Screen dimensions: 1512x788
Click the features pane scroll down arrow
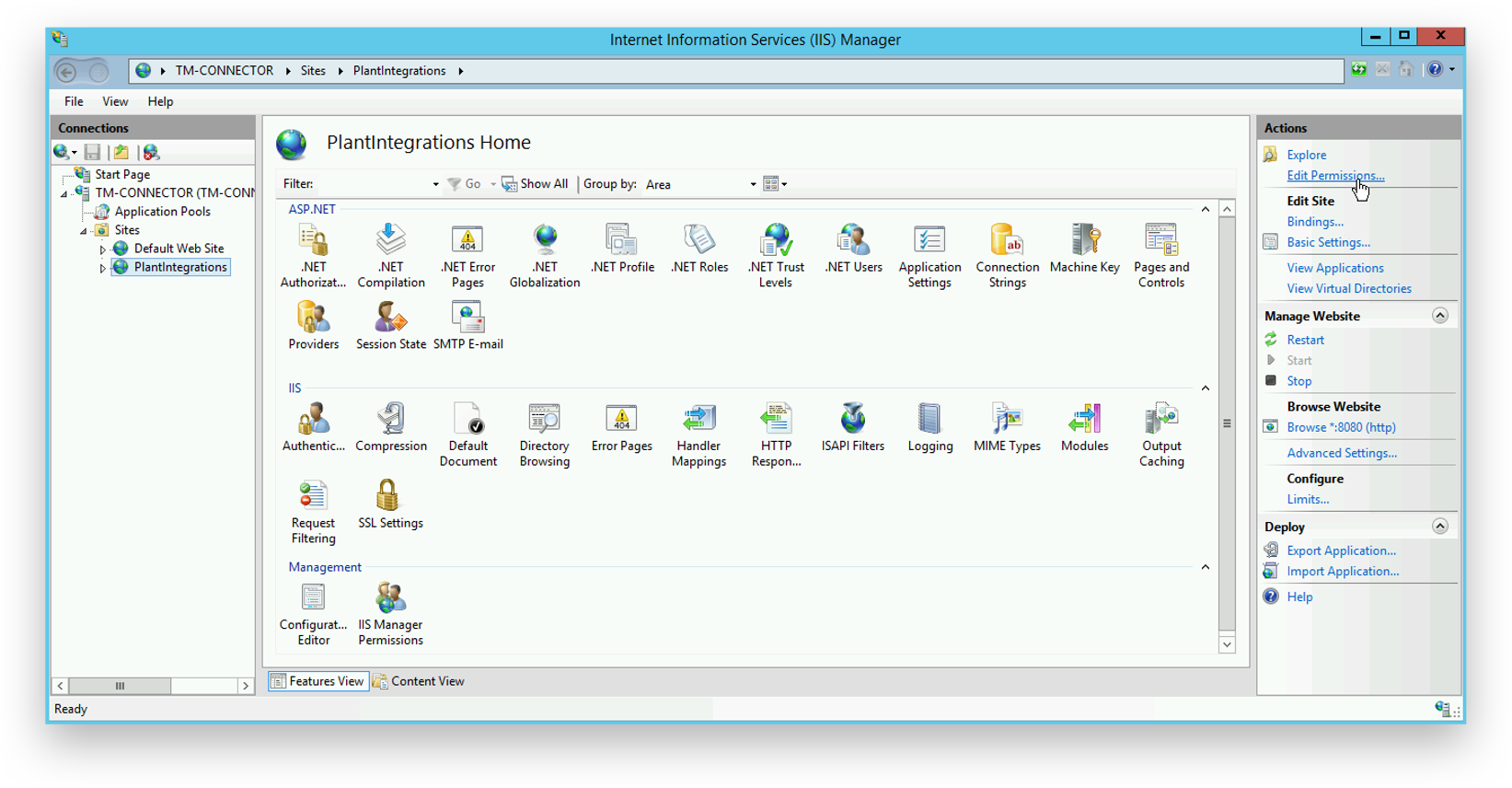1227,644
